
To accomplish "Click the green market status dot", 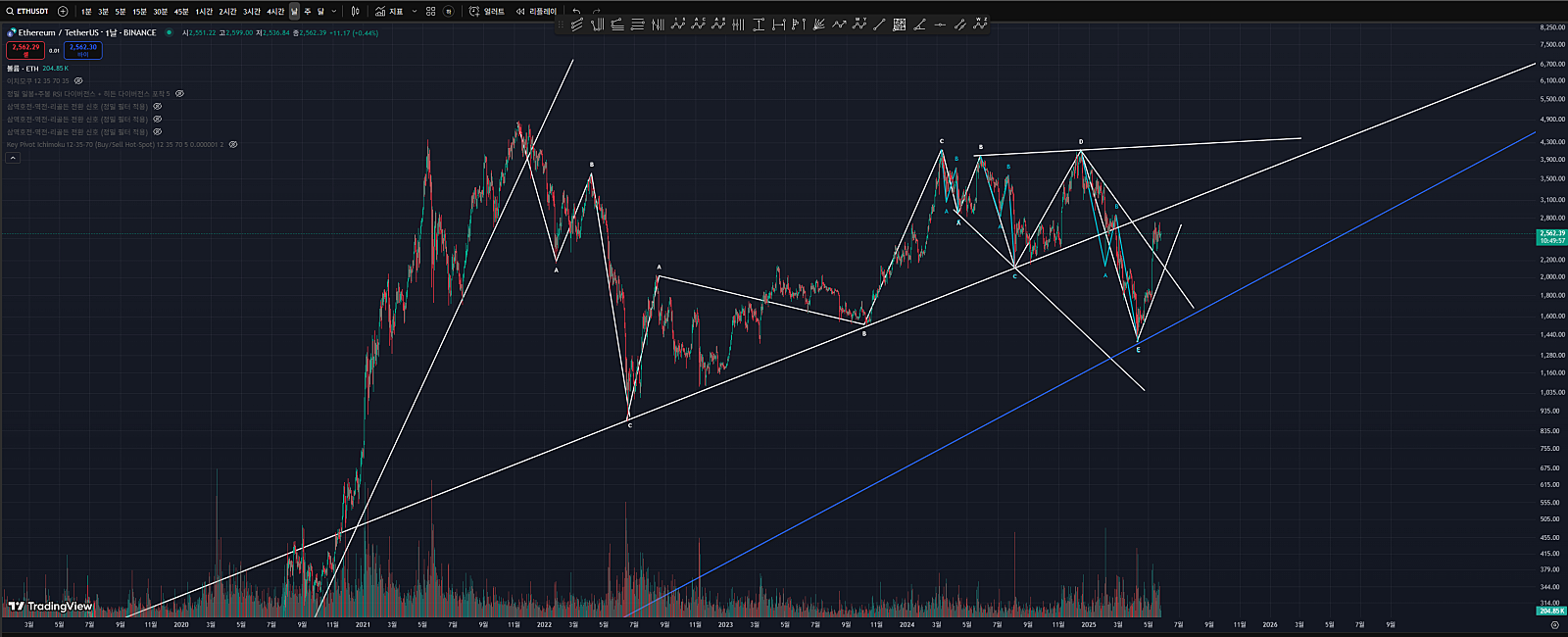I will 169,32.
